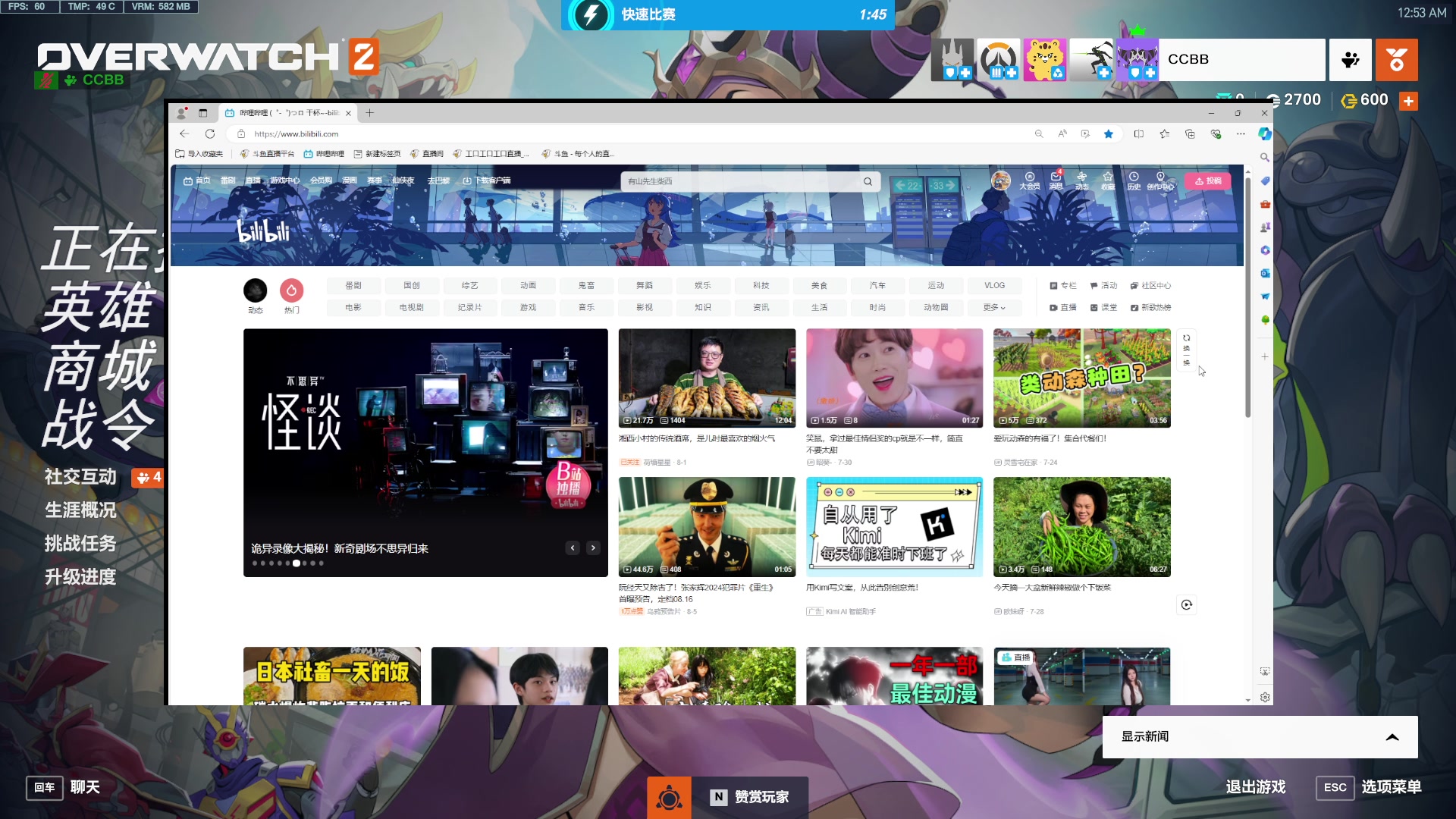The height and width of the screenshot is (819, 1456).
Task: Click 退出游戏 exit game
Action: pyautogui.click(x=1255, y=787)
